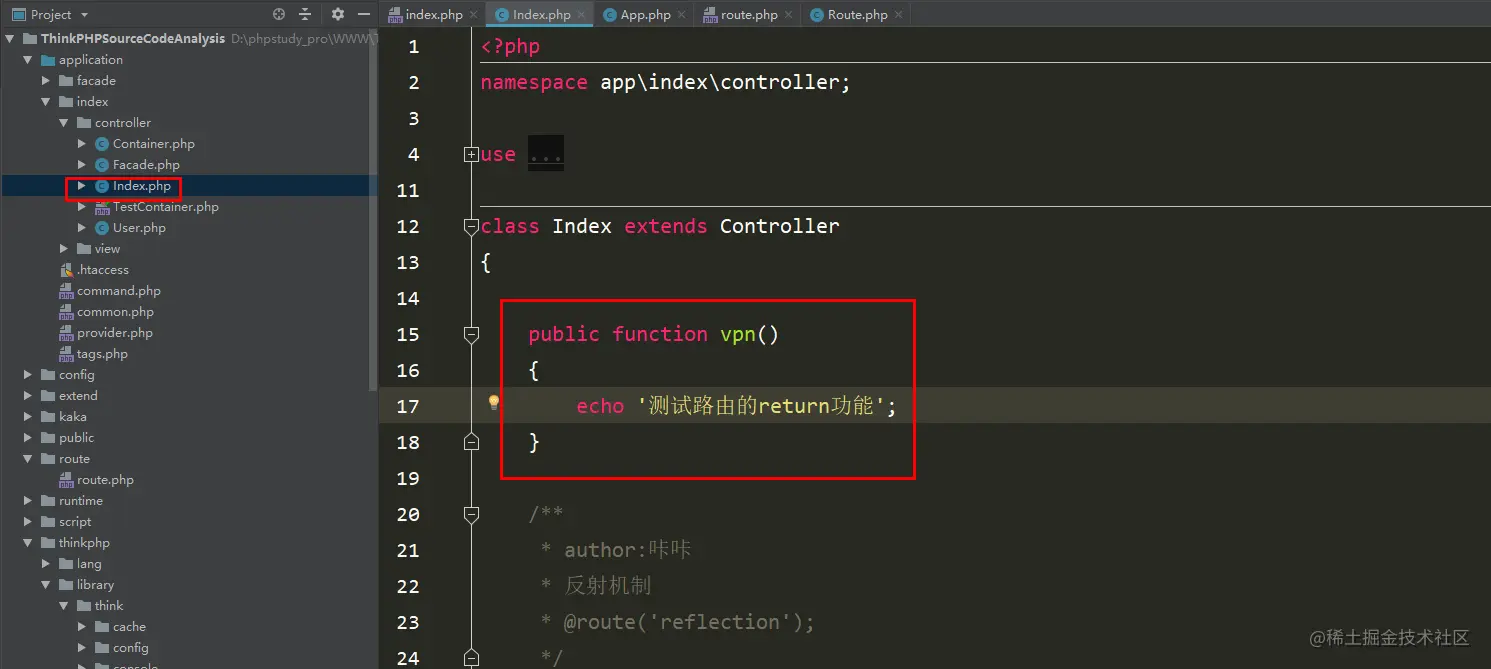Click the tags.php file icon
This screenshot has width=1491, height=669.
pos(67,354)
